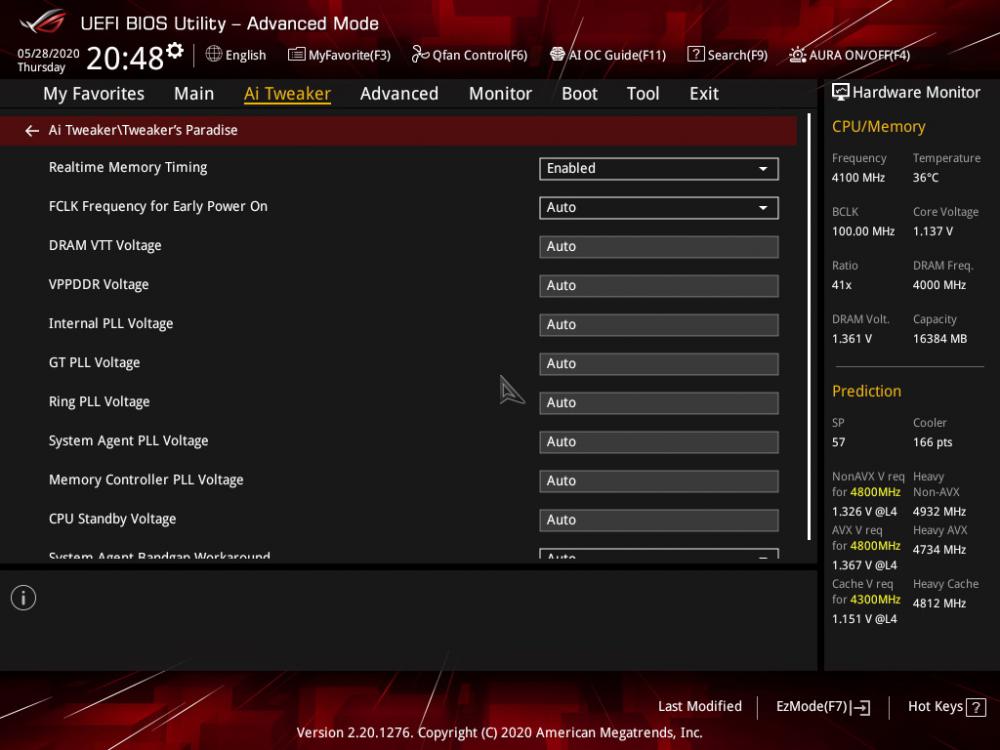
Task: Open the System Agent Bandgap Workaround dropdown
Action: click(659, 554)
